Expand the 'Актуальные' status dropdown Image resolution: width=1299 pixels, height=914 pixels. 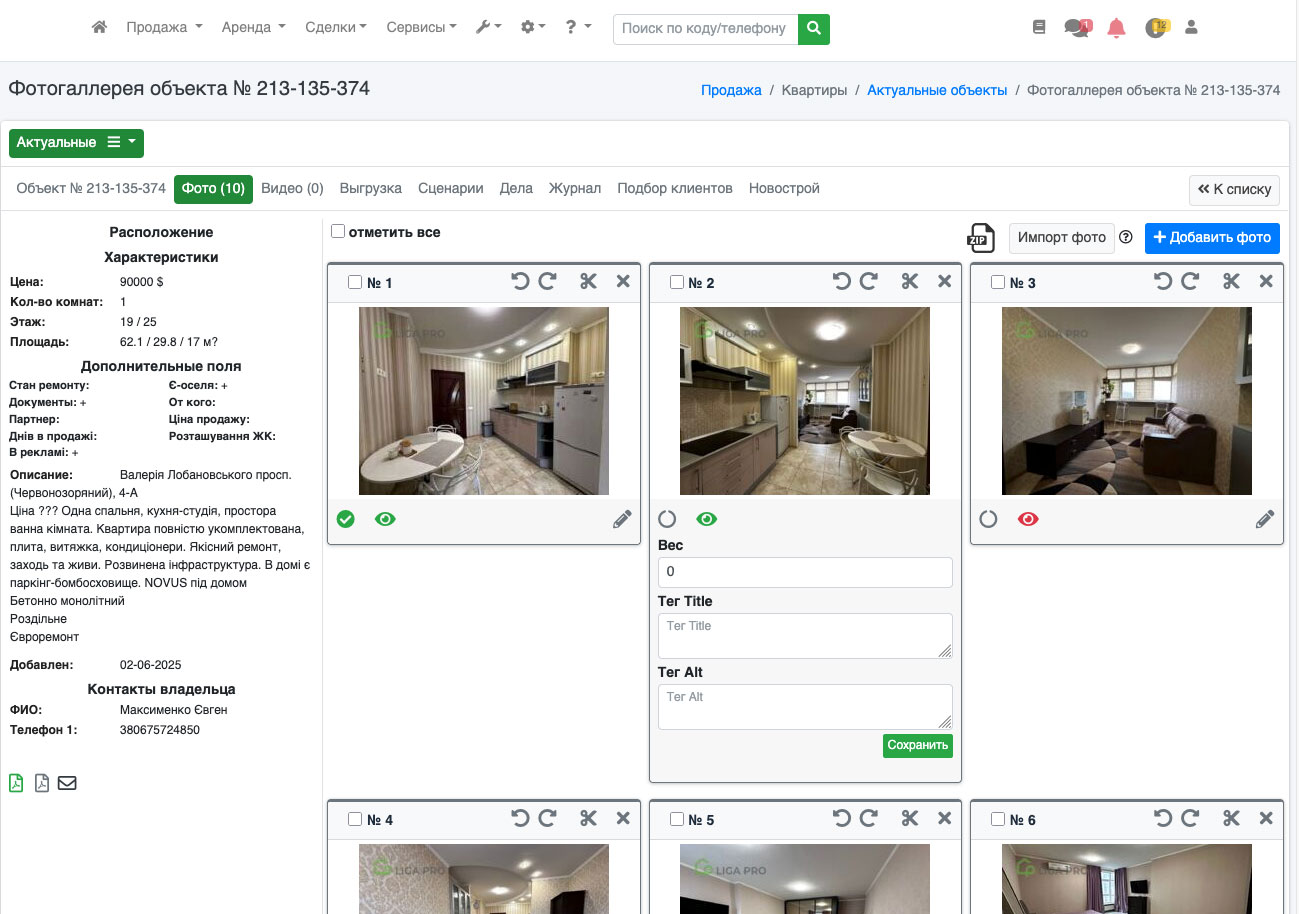click(x=76, y=143)
